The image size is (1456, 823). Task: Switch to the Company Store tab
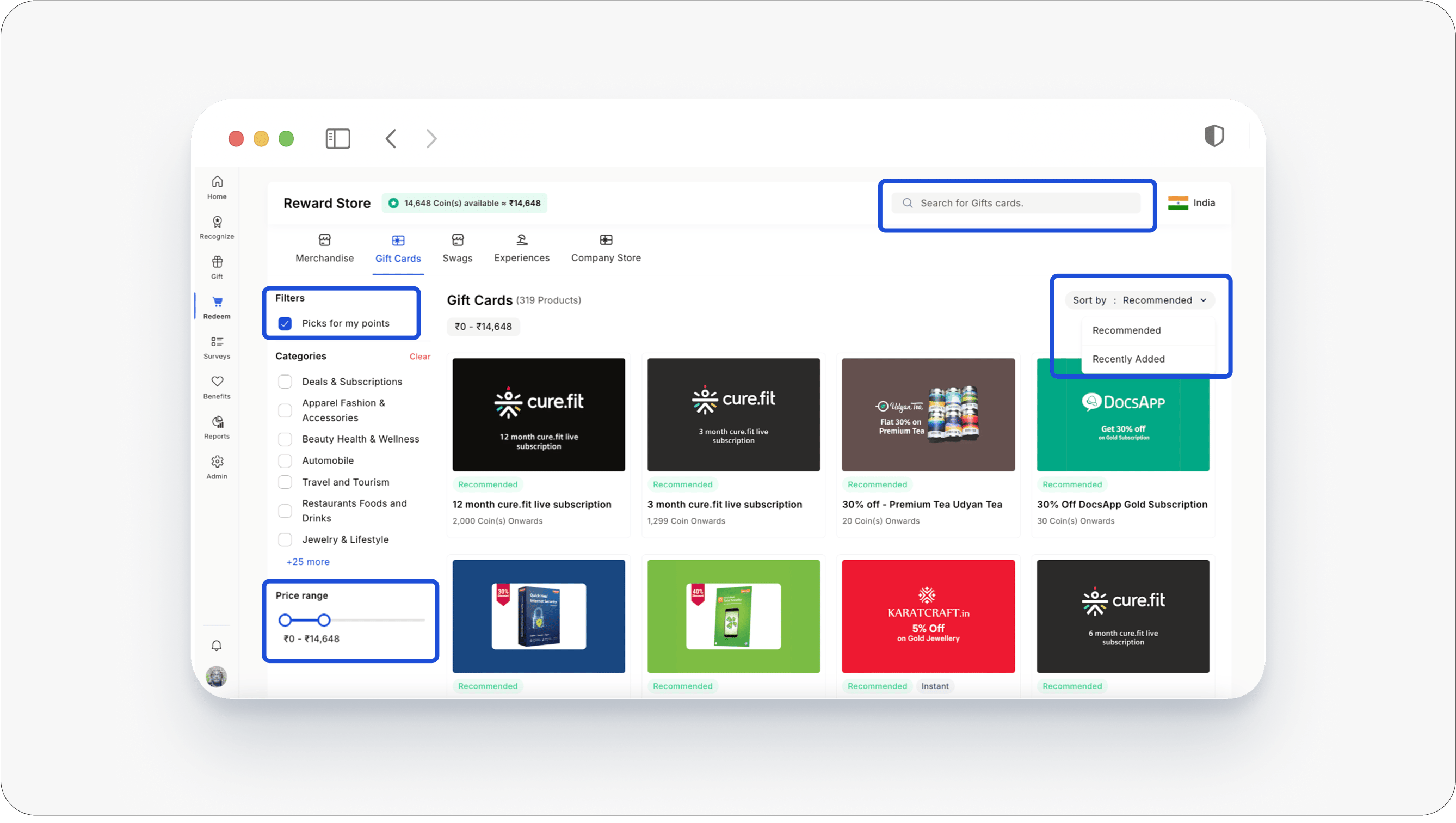pos(606,249)
